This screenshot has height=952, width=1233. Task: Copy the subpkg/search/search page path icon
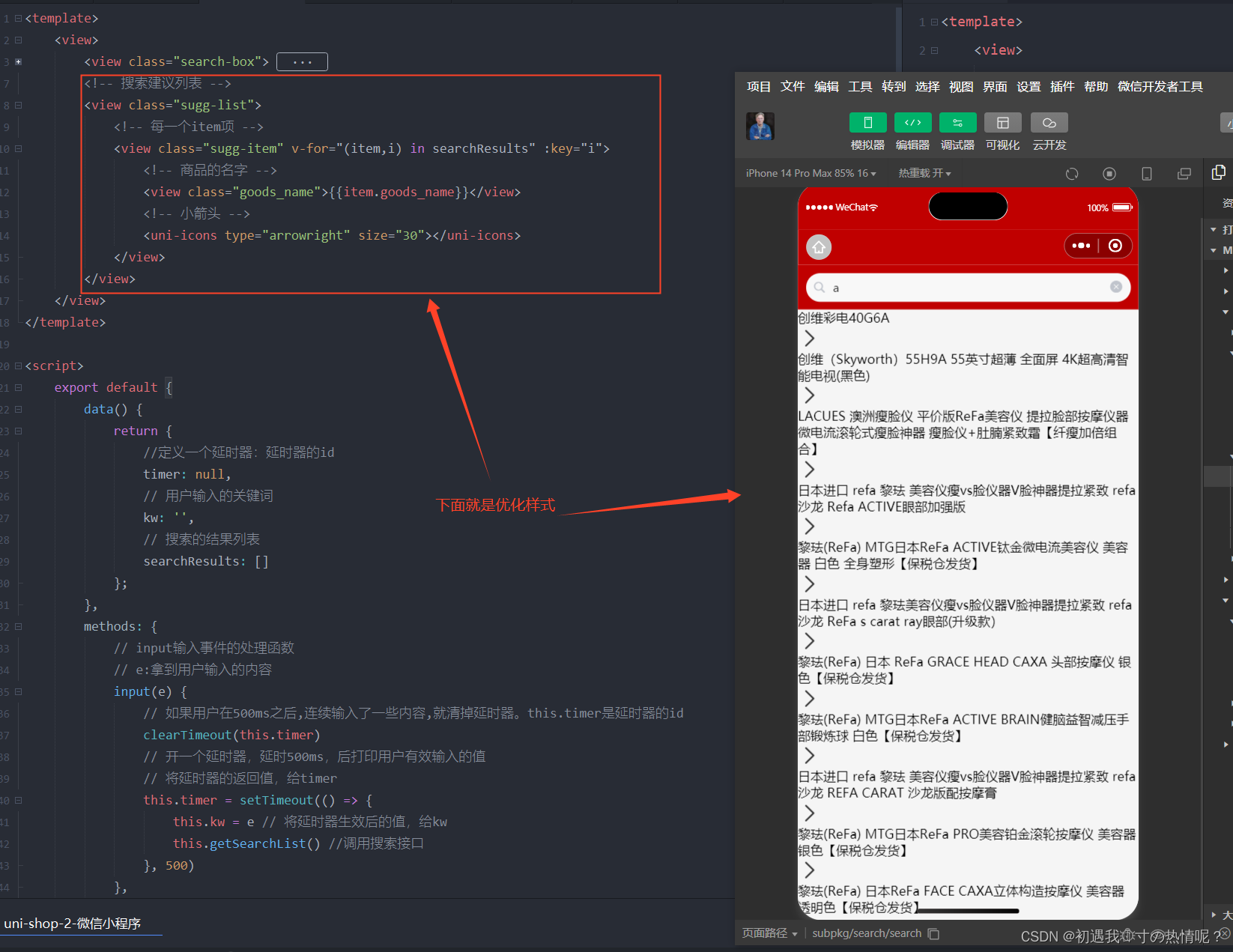[933, 933]
